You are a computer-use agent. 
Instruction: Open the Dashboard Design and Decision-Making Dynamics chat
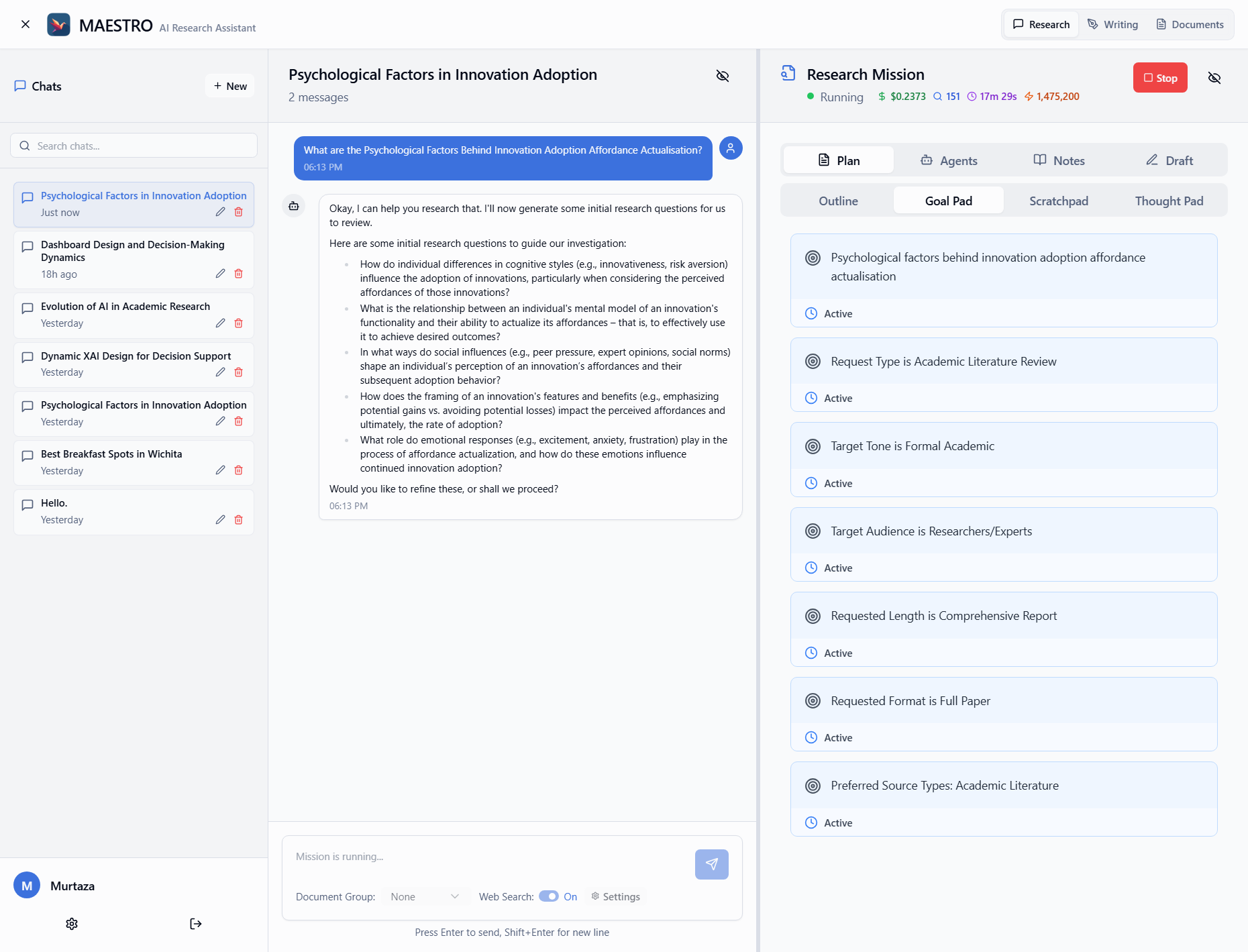(x=134, y=260)
